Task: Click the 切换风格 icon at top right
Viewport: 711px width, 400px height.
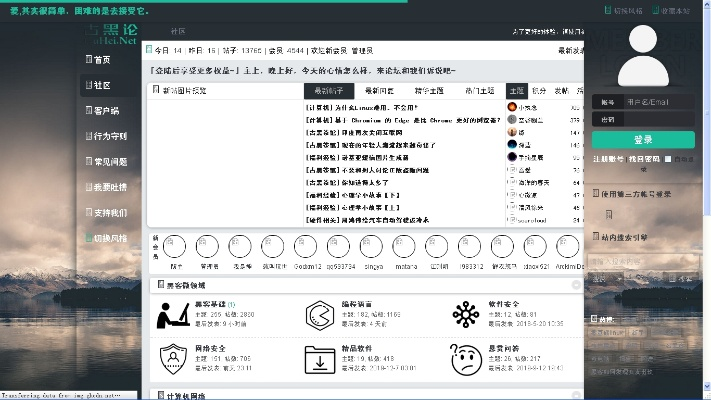Action: 611,10
